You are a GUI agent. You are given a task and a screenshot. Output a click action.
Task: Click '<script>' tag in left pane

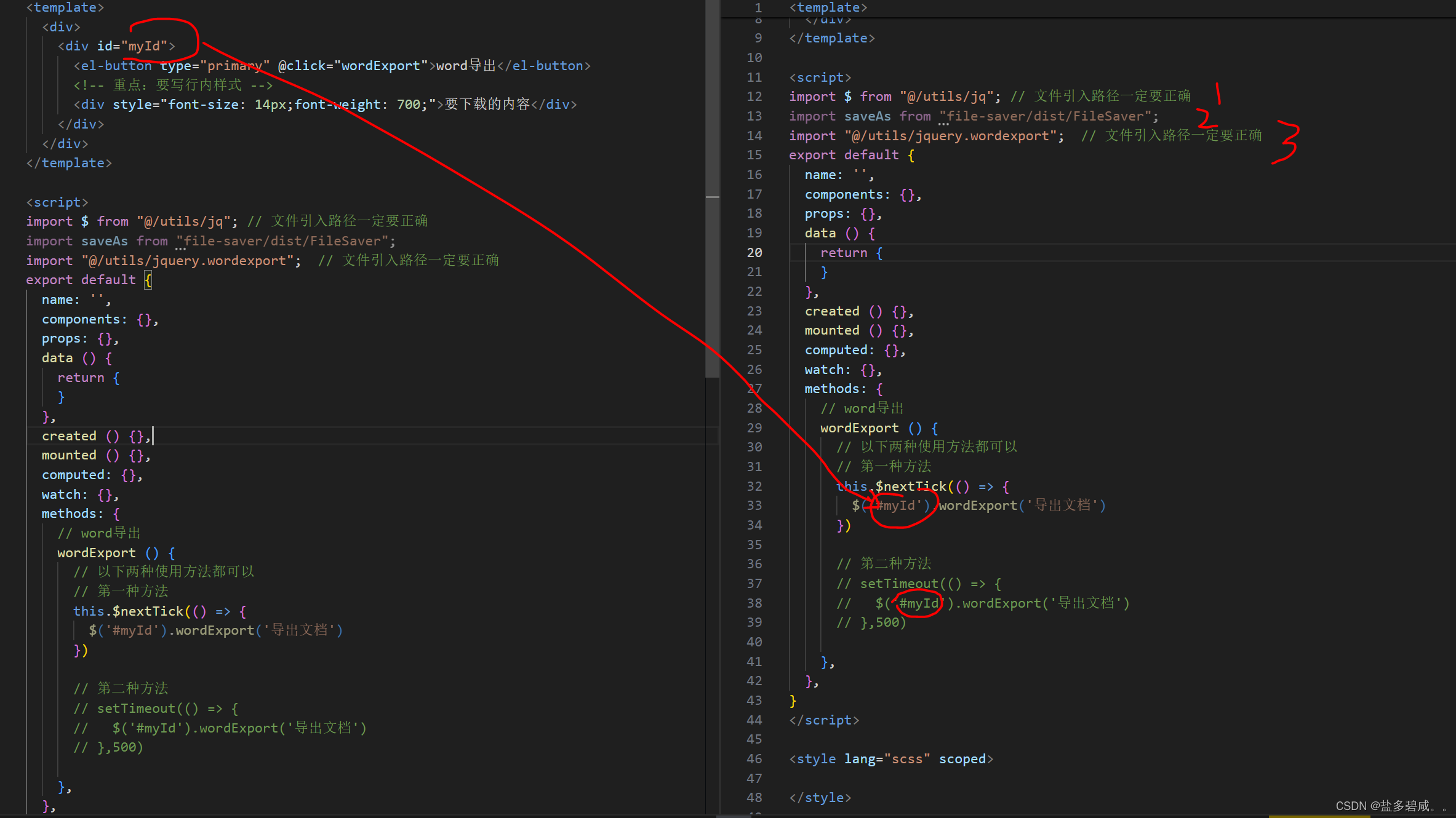coord(57,202)
